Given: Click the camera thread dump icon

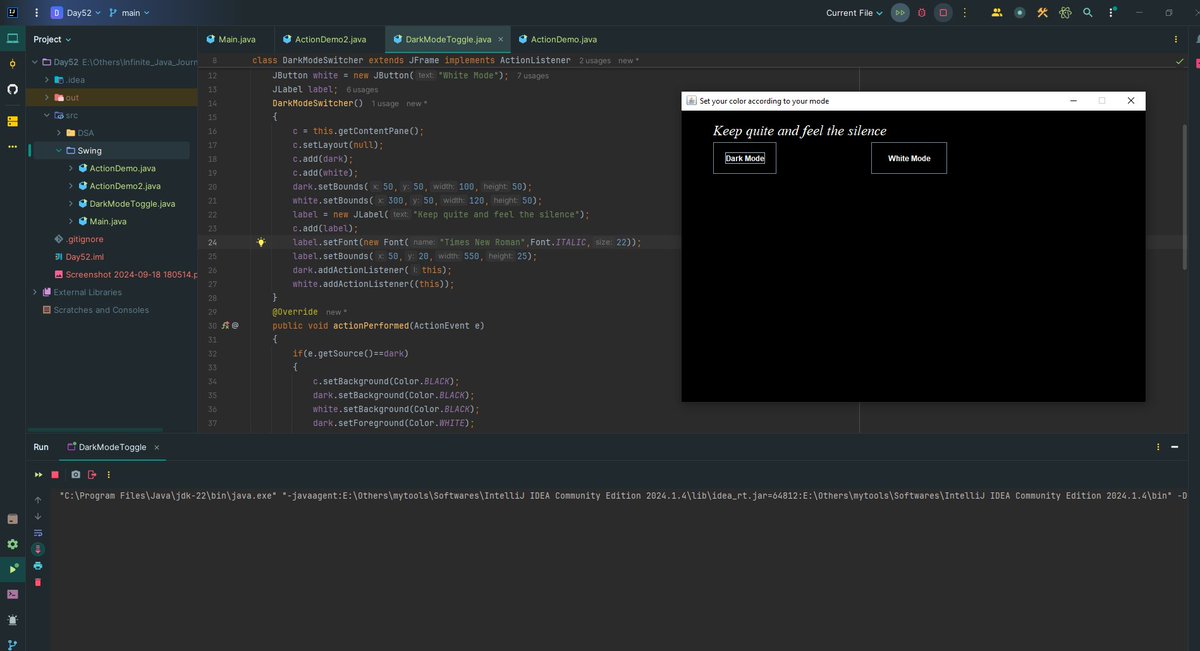Looking at the screenshot, I should (x=75, y=474).
